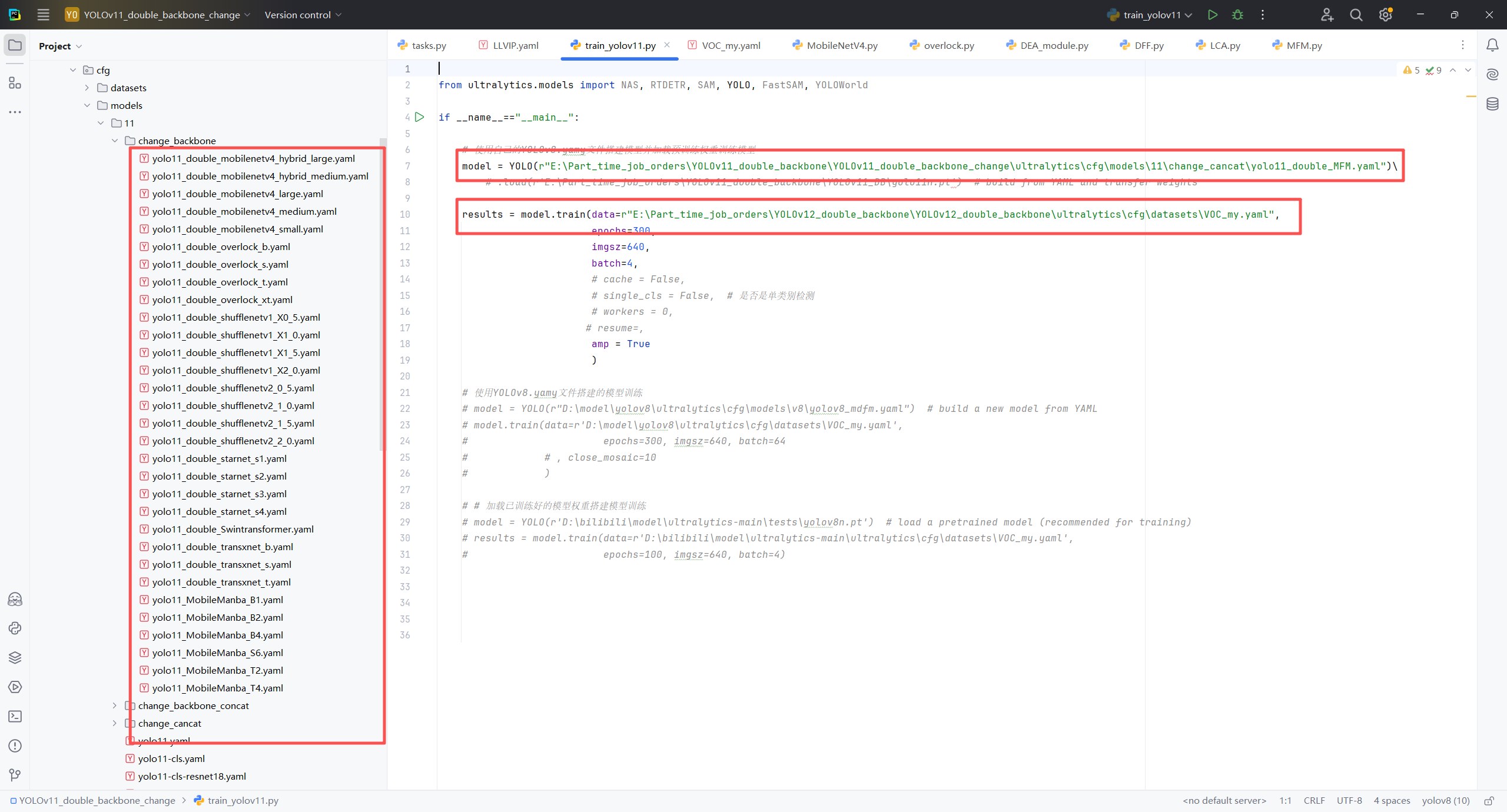Open the Structure tool window icon
Image resolution: width=1507 pixels, height=812 pixels.
pyautogui.click(x=15, y=83)
